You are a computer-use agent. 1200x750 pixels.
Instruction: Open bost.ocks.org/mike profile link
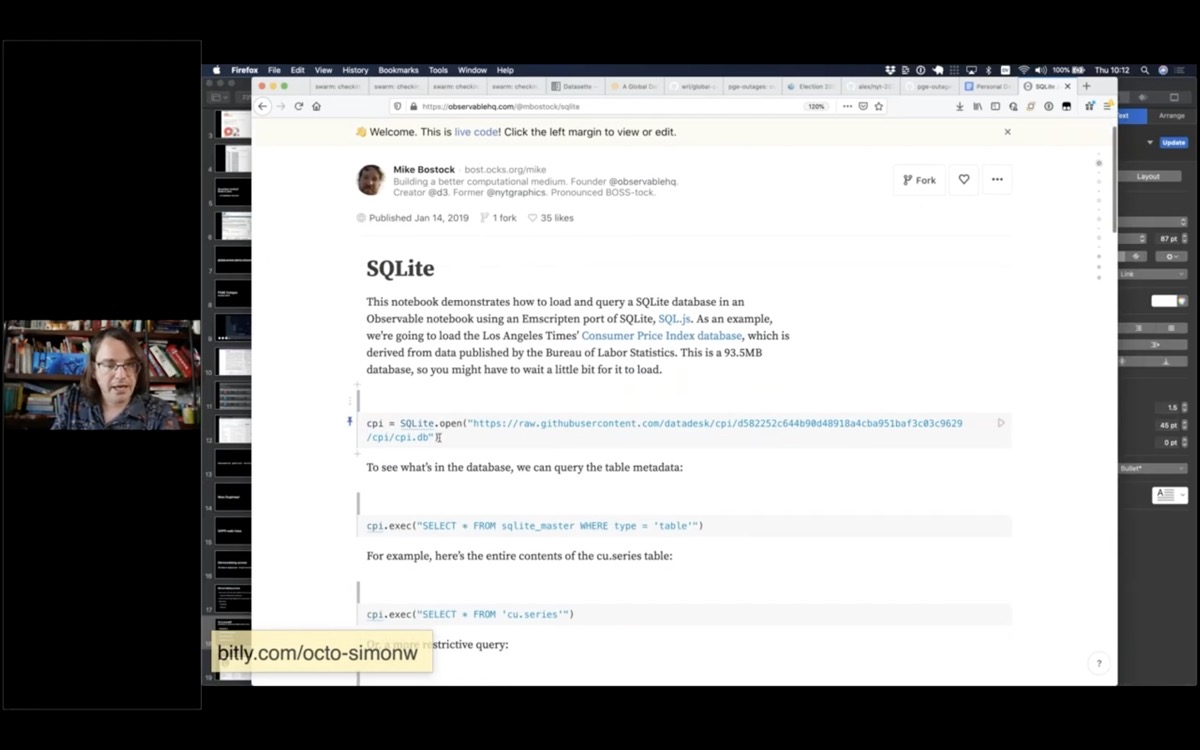click(505, 170)
